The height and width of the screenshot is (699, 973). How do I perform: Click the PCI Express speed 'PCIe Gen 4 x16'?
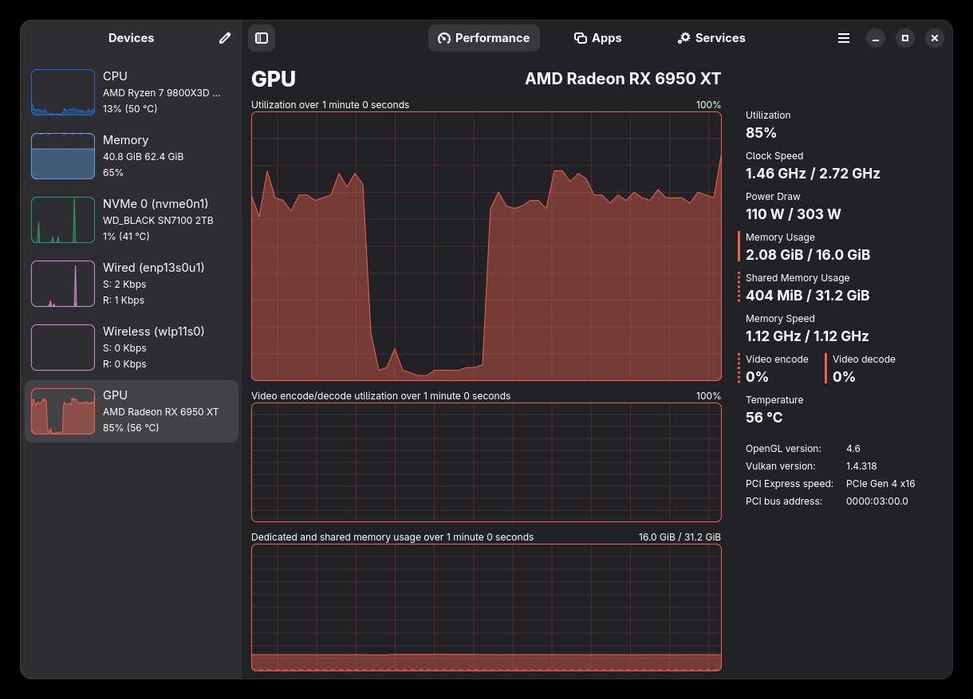(881, 484)
